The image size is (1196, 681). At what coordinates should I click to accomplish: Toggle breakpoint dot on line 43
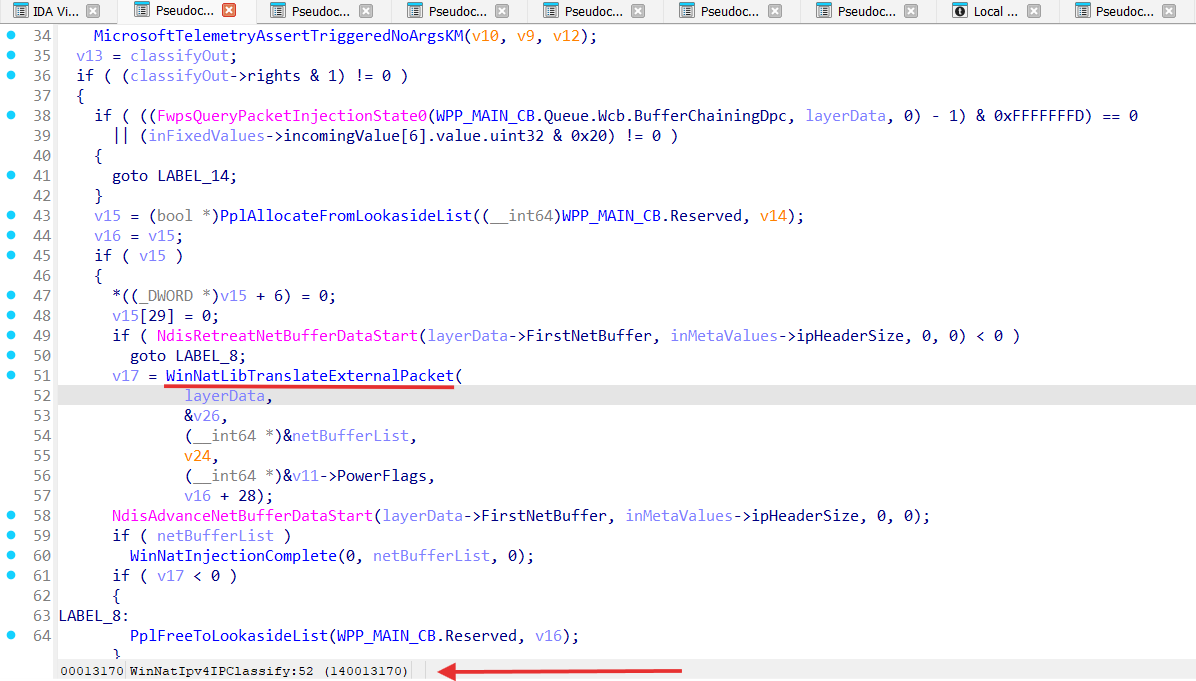point(10,215)
